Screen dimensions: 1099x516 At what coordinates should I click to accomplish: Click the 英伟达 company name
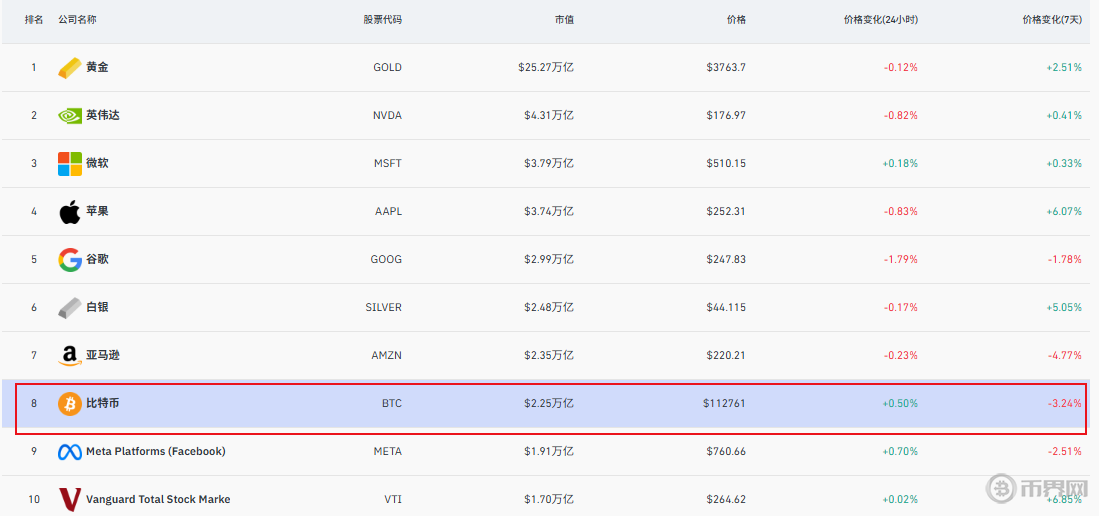(x=103, y=116)
